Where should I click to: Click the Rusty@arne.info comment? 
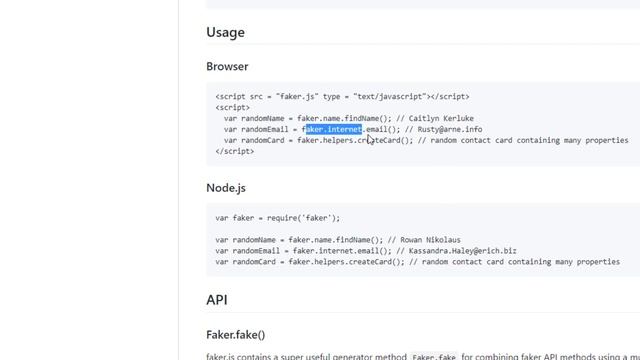click(444, 129)
